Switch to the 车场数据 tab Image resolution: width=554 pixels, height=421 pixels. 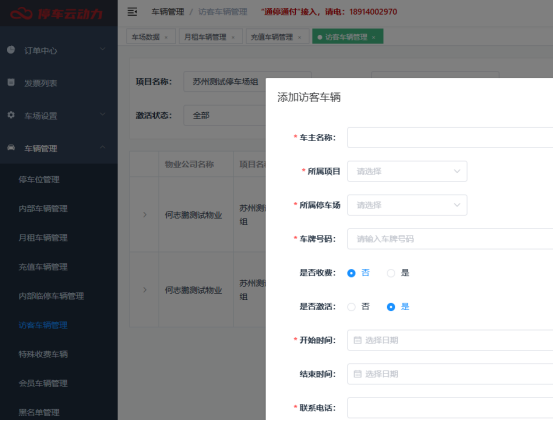coord(151,37)
